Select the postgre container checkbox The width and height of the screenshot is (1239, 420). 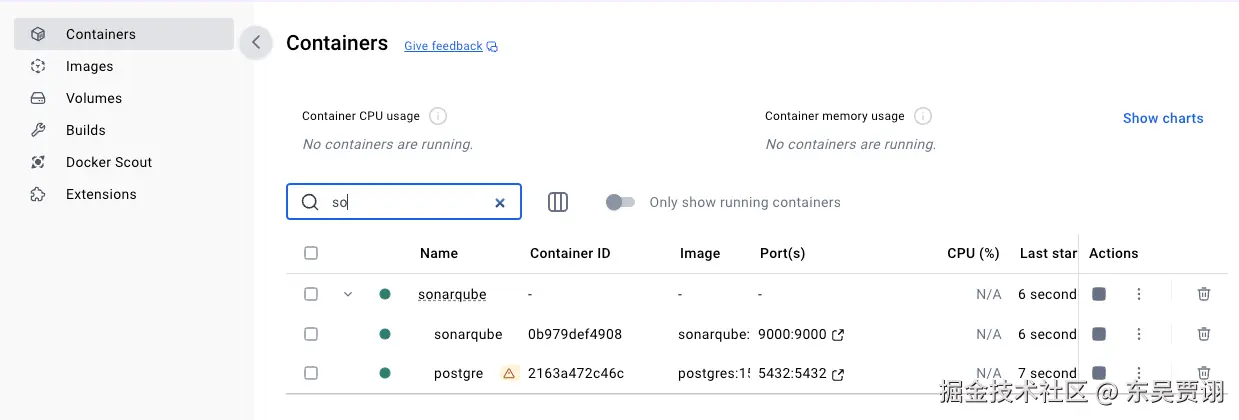click(311, 373)
